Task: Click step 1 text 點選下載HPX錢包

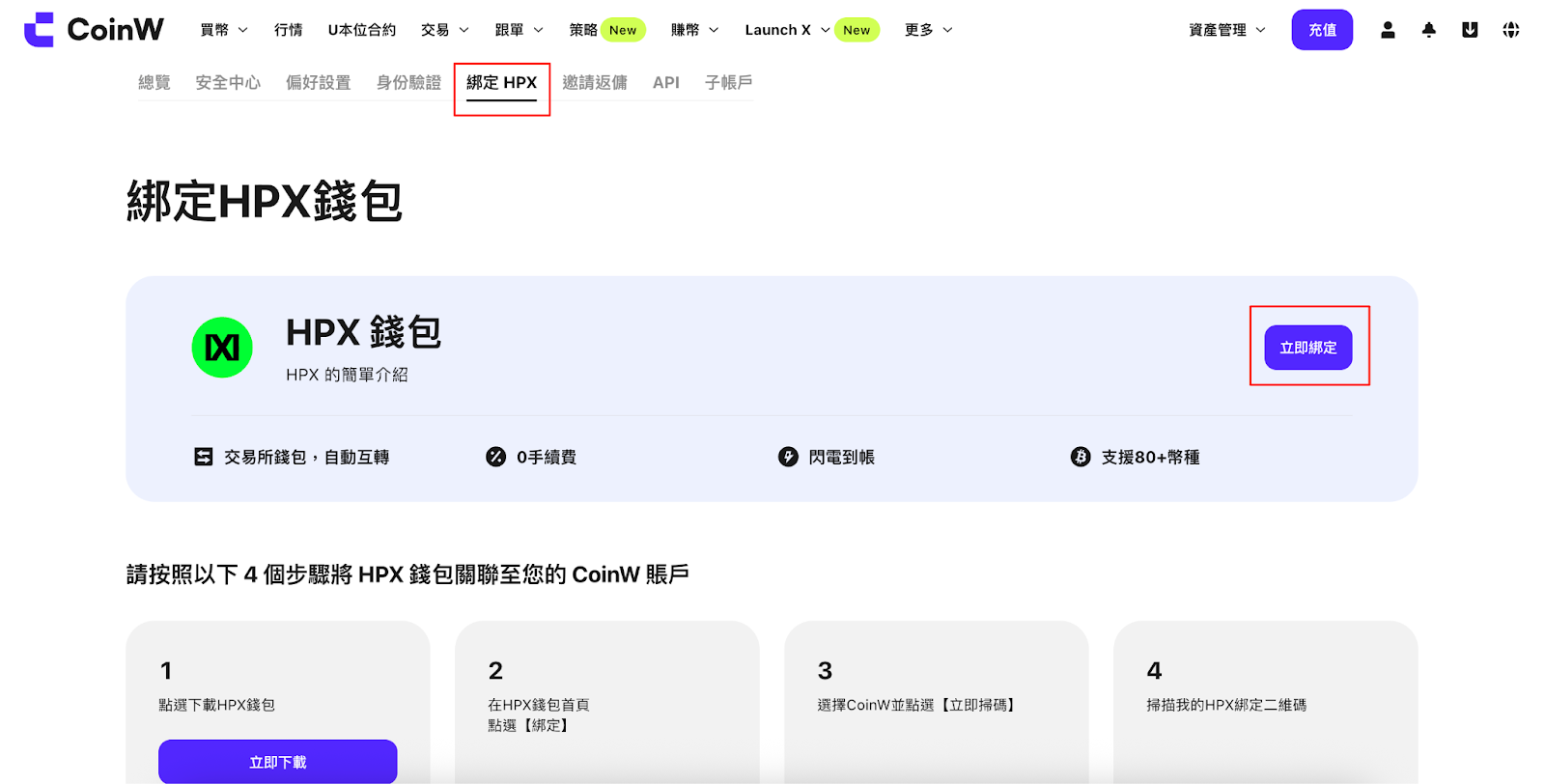Action: (x=217, y=705)
